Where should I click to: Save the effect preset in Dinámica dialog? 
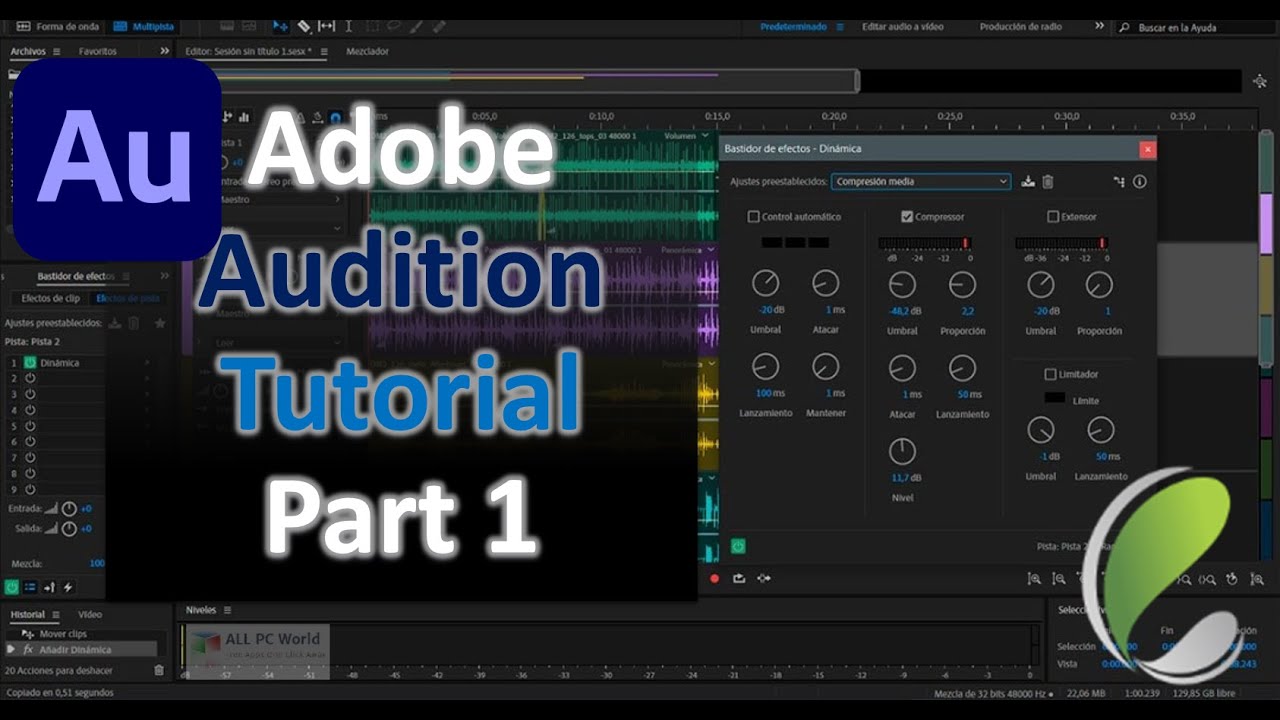[x=1028, y=181]
